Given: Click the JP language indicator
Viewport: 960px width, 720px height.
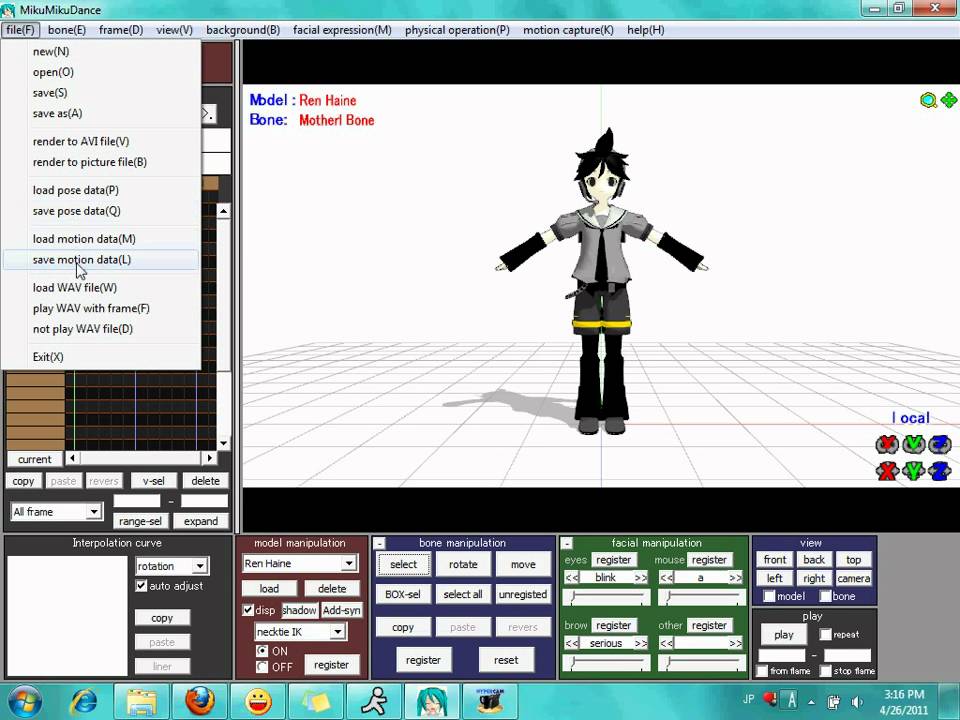Looking at the screenshot, I should (748, 699).
